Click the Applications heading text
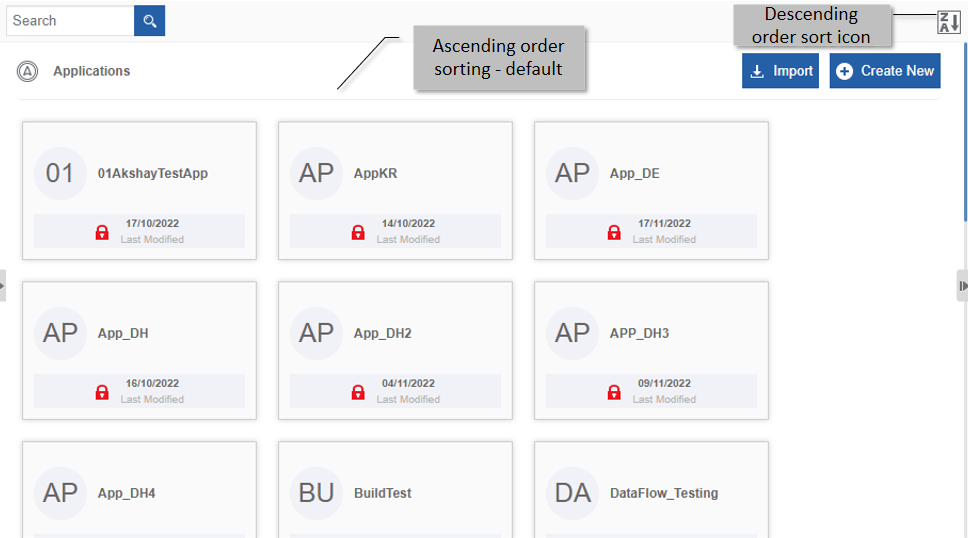The height and width of the screenshot is (538, 968). point(91,71)
